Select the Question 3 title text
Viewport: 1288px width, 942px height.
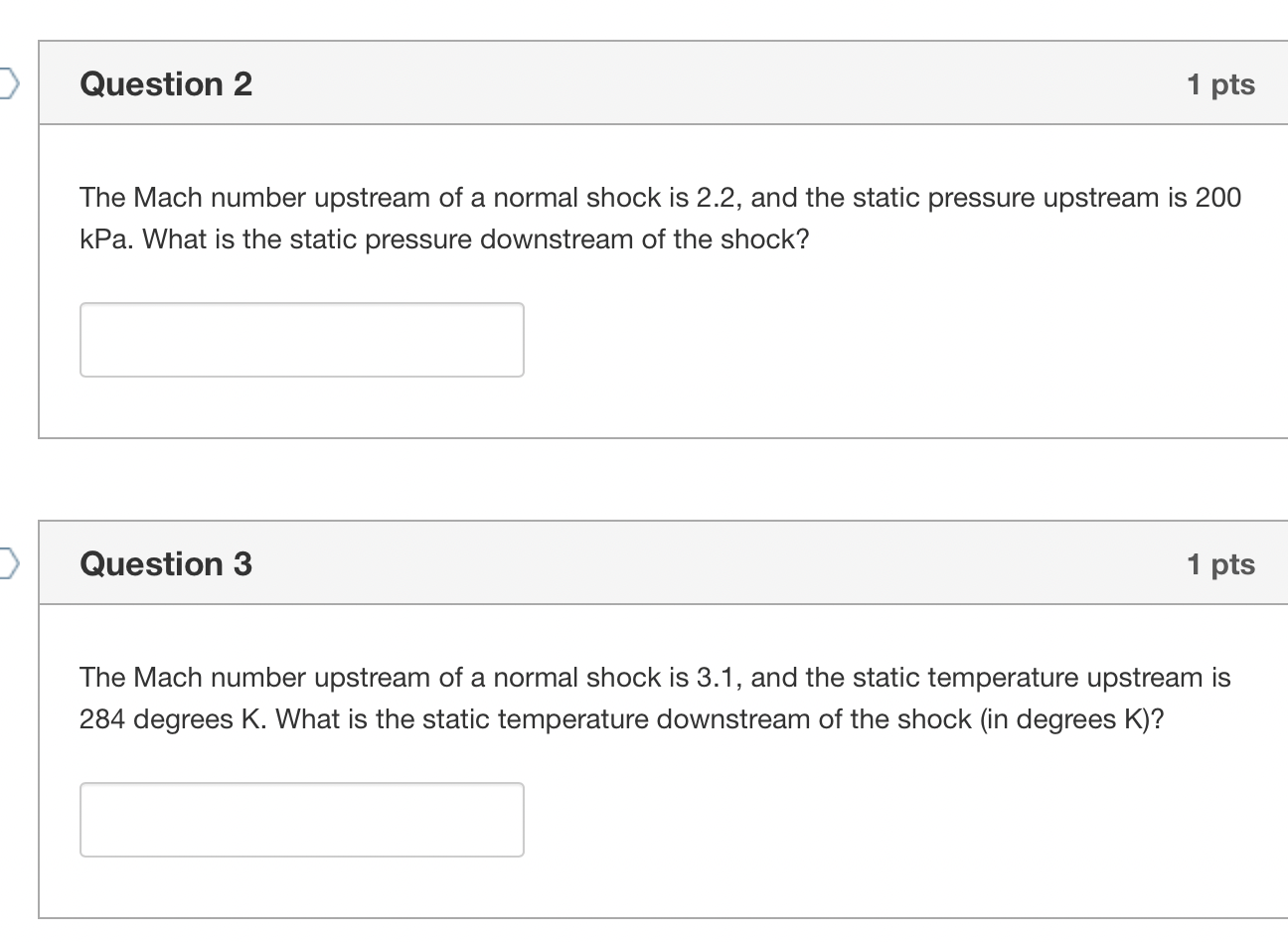tap(165, 563)
